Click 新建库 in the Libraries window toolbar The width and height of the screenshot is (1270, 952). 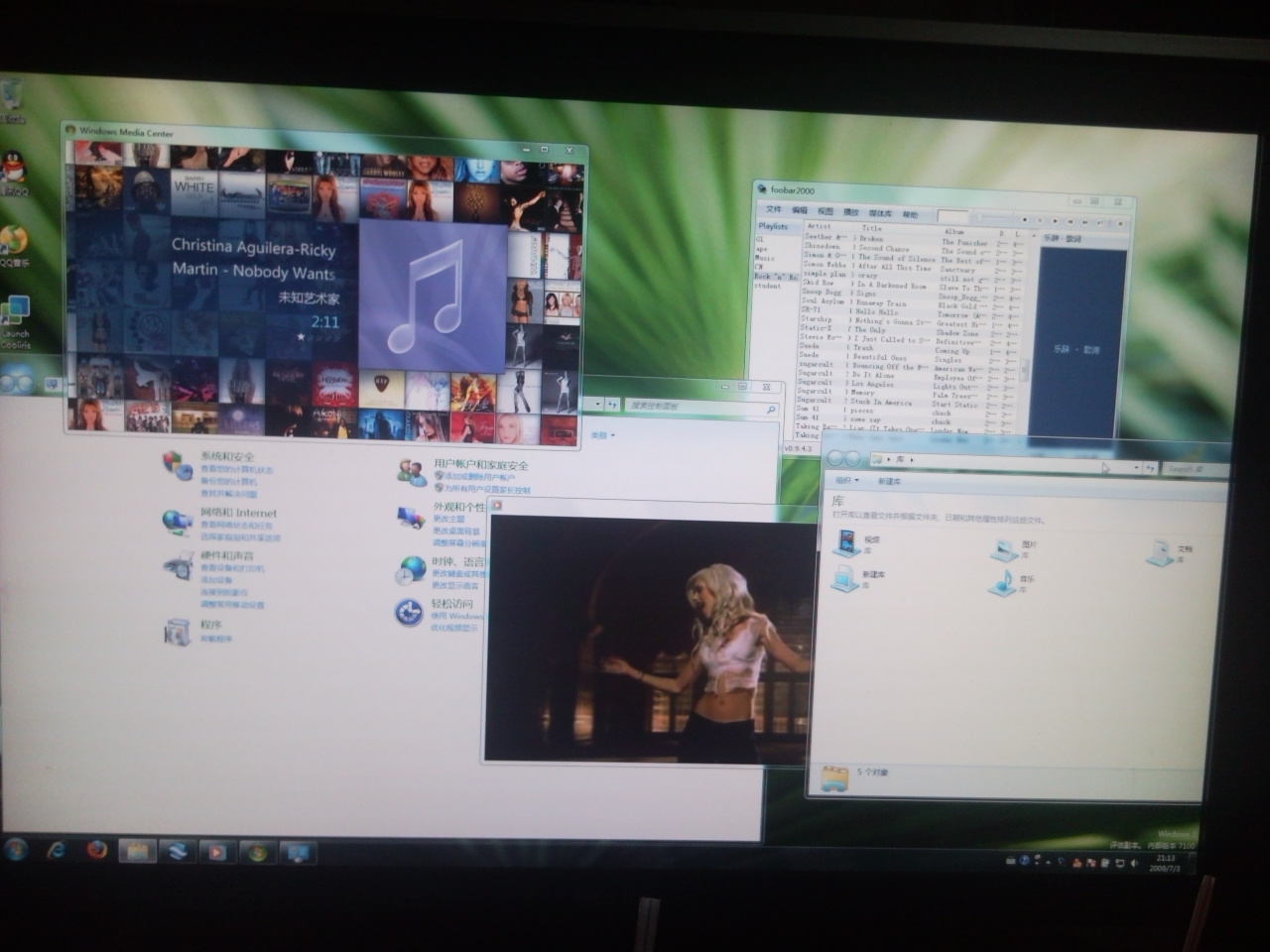889,482
